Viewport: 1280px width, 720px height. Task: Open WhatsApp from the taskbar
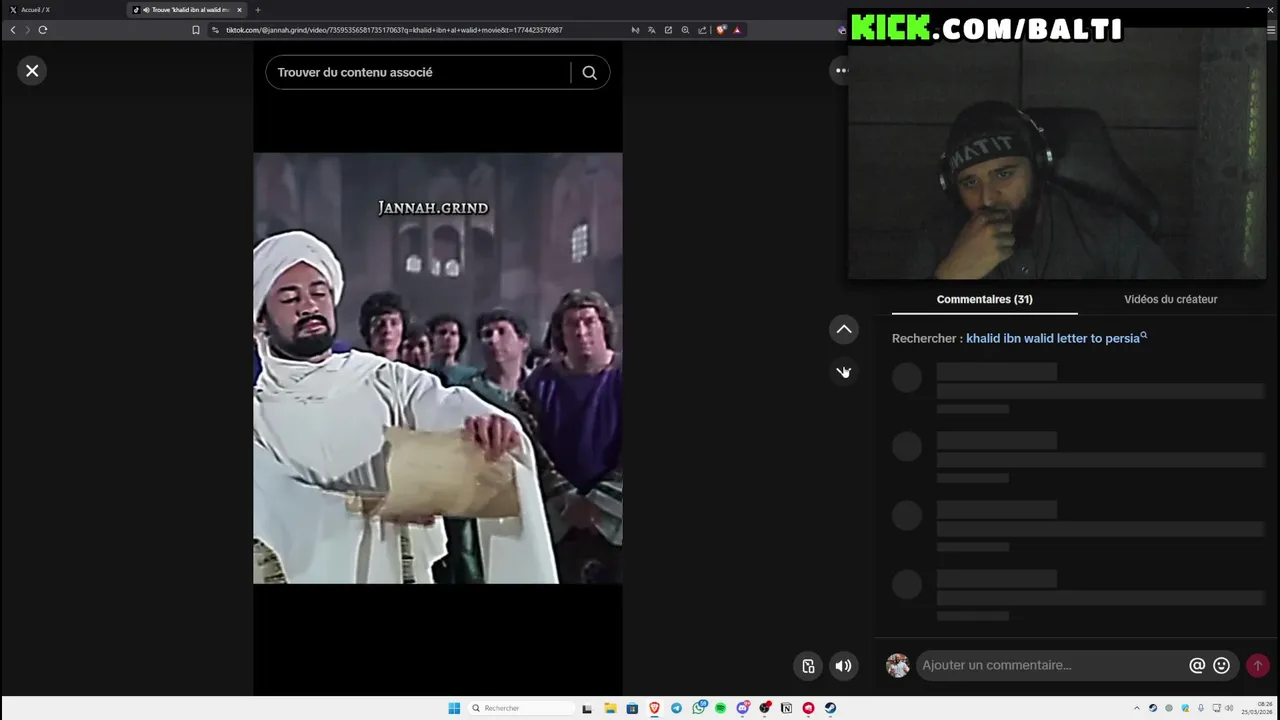coord(699,708)
